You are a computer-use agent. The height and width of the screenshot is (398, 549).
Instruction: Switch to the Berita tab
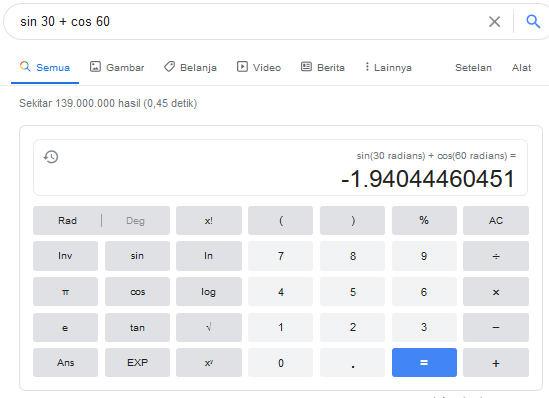pyautogui.click(x=323, y=67)
